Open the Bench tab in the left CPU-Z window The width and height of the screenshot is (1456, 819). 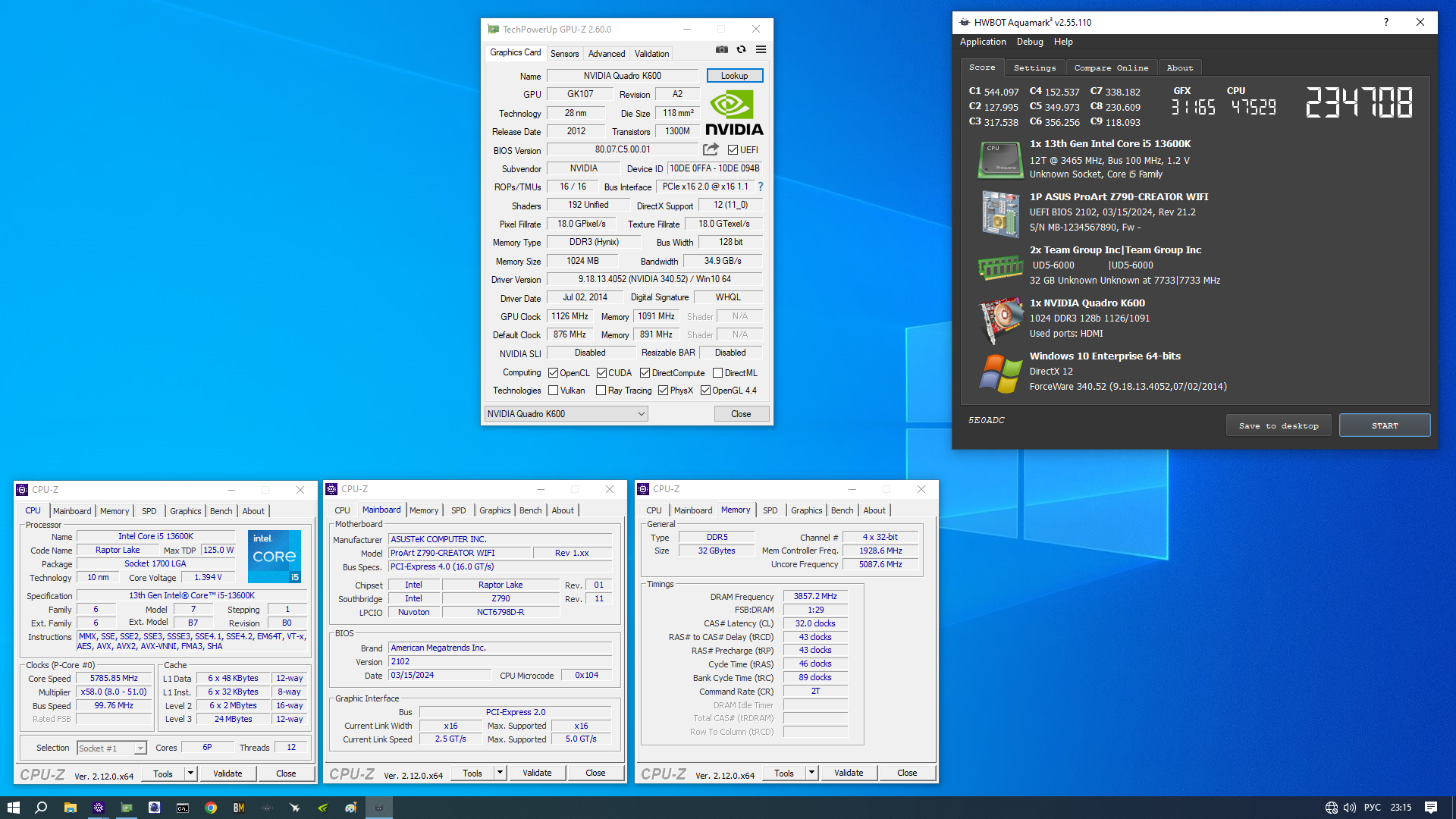tap(221, 511)
